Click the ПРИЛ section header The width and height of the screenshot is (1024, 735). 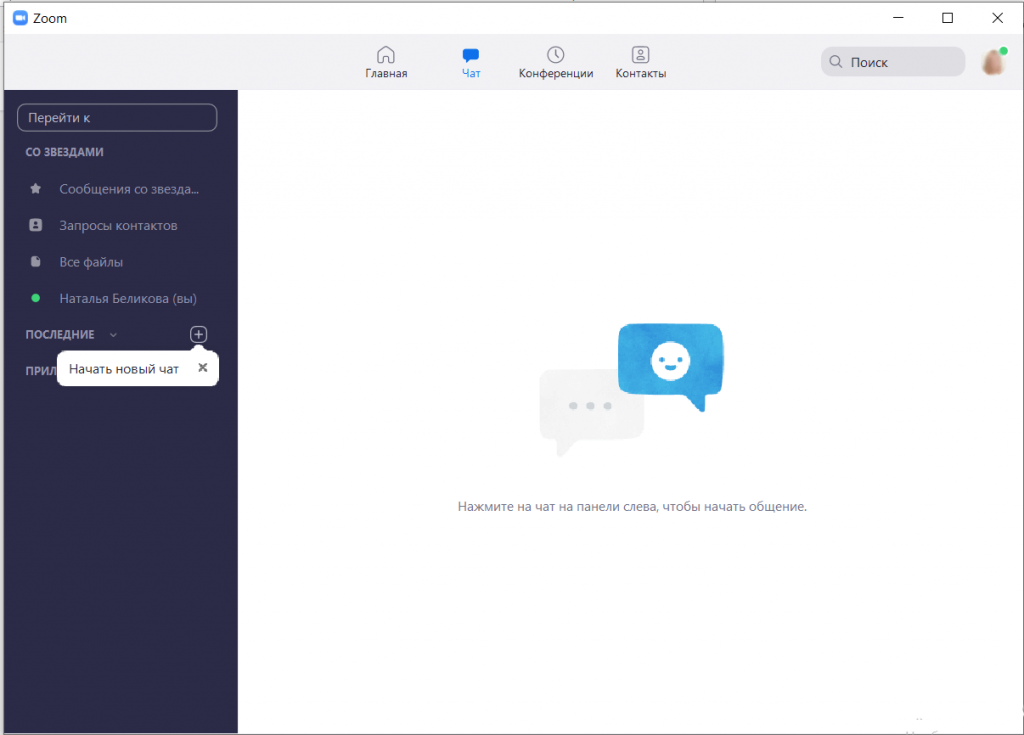click(x=40, y=371)
